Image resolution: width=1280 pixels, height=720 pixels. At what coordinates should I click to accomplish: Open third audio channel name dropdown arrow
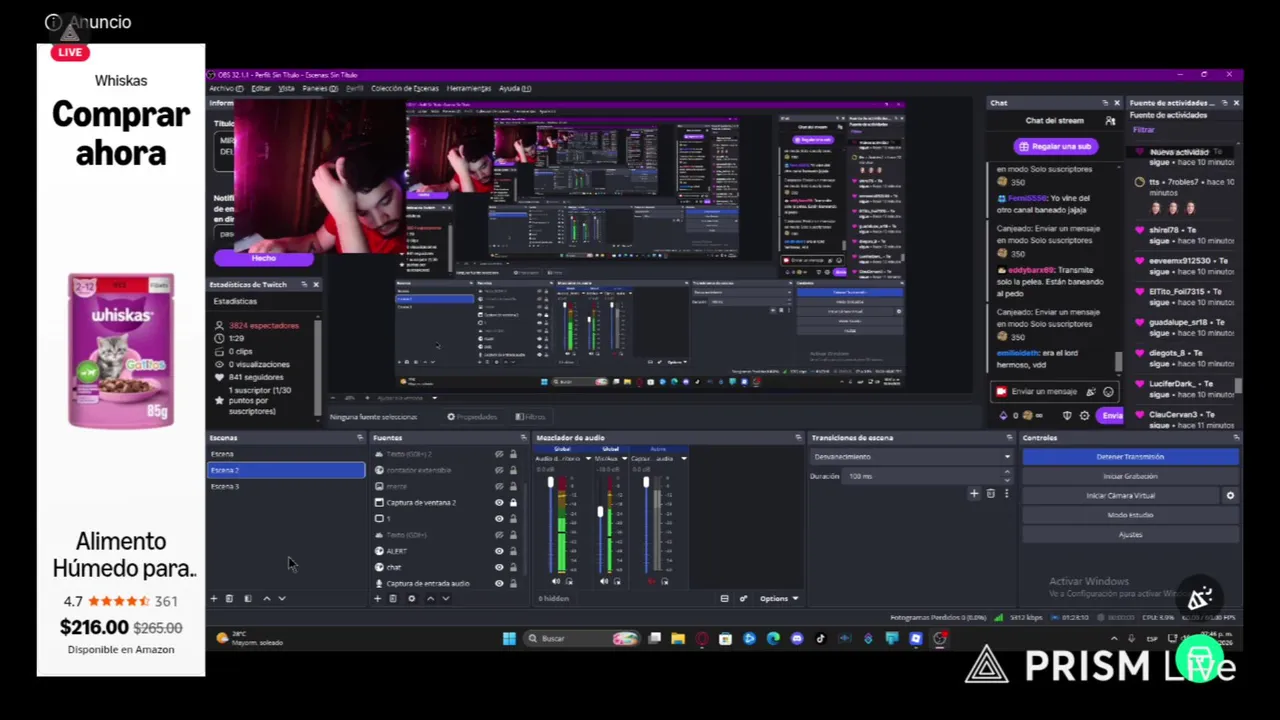(683, 458)
